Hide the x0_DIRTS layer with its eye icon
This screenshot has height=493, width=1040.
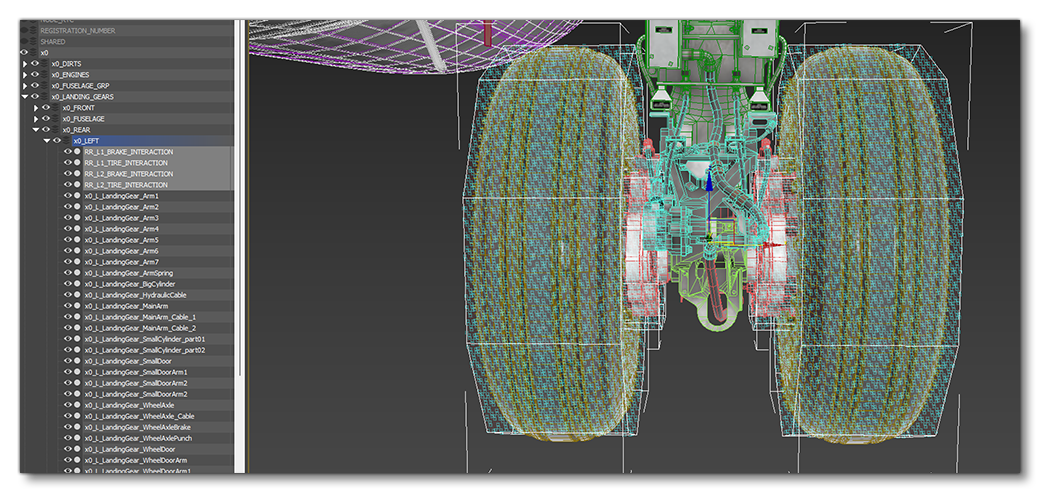point(35,64)
